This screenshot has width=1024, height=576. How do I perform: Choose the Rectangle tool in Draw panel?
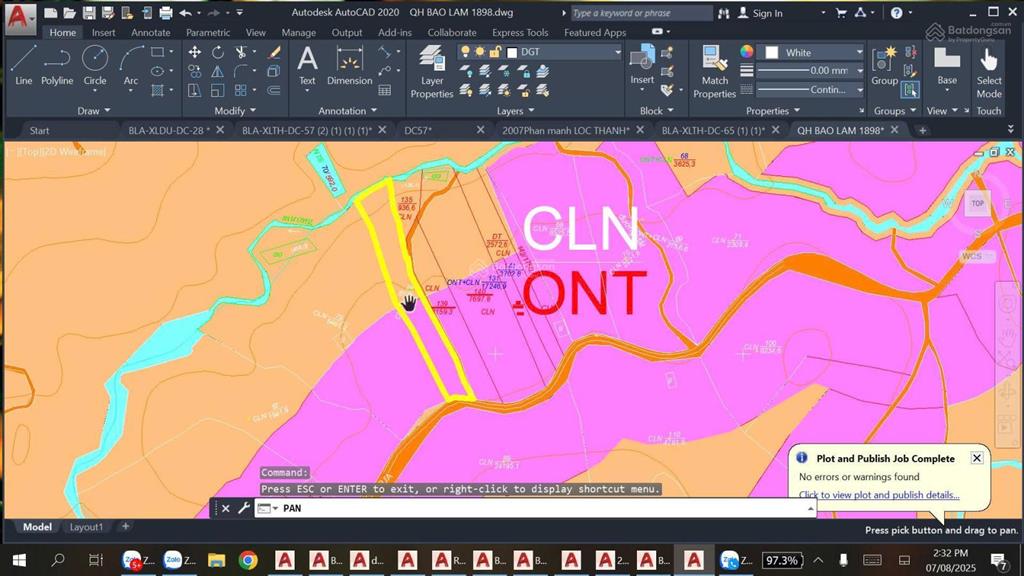click(157, 52)
